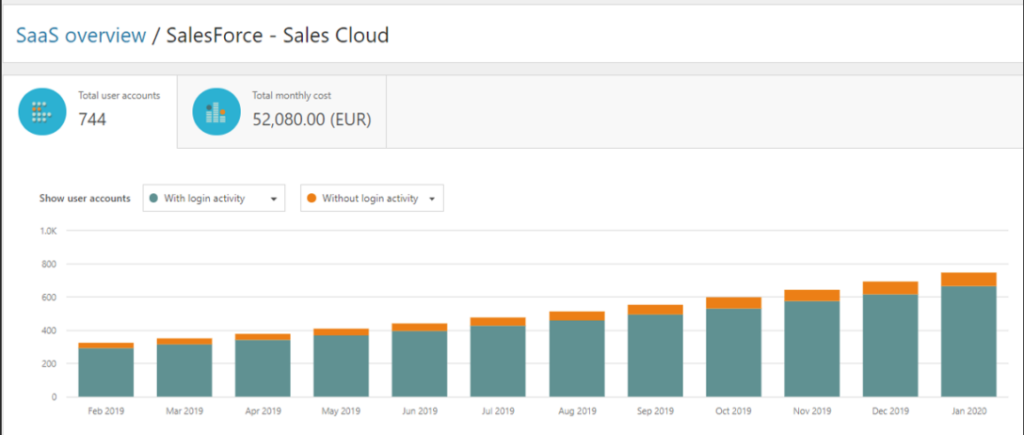Click the orange segment of Dec 2019 bar
1024x435 pixels.
pyautogui.click(x=890, y=288)
